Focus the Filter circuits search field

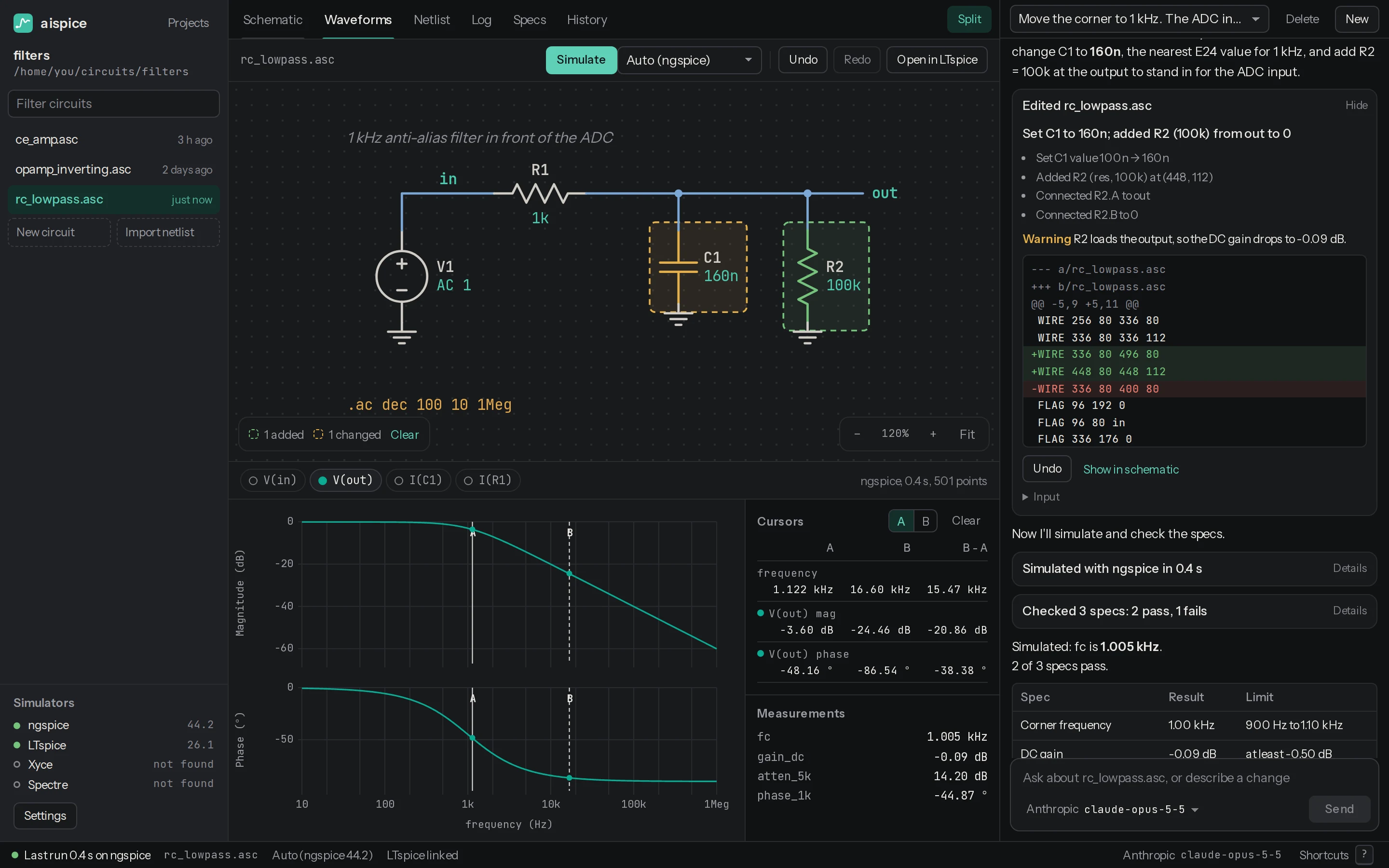coord(114,103)
